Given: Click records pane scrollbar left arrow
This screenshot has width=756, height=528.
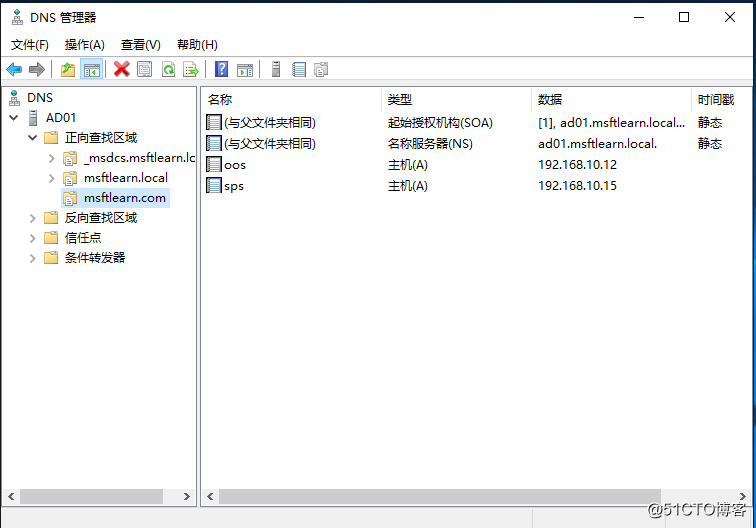Looking at the screenshot, I should pos(210,496).
